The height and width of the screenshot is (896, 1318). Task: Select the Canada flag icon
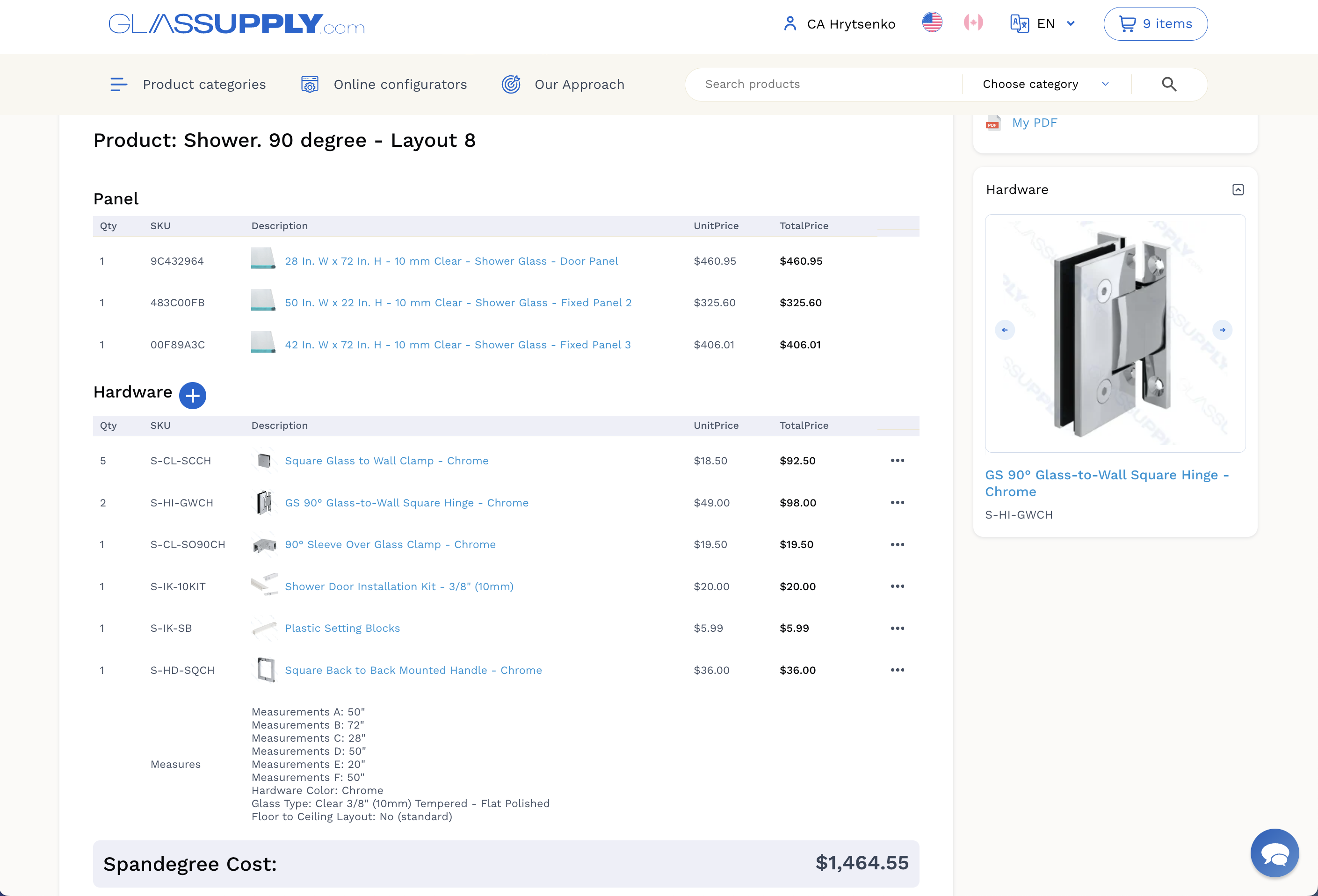(x=973, y=23)
